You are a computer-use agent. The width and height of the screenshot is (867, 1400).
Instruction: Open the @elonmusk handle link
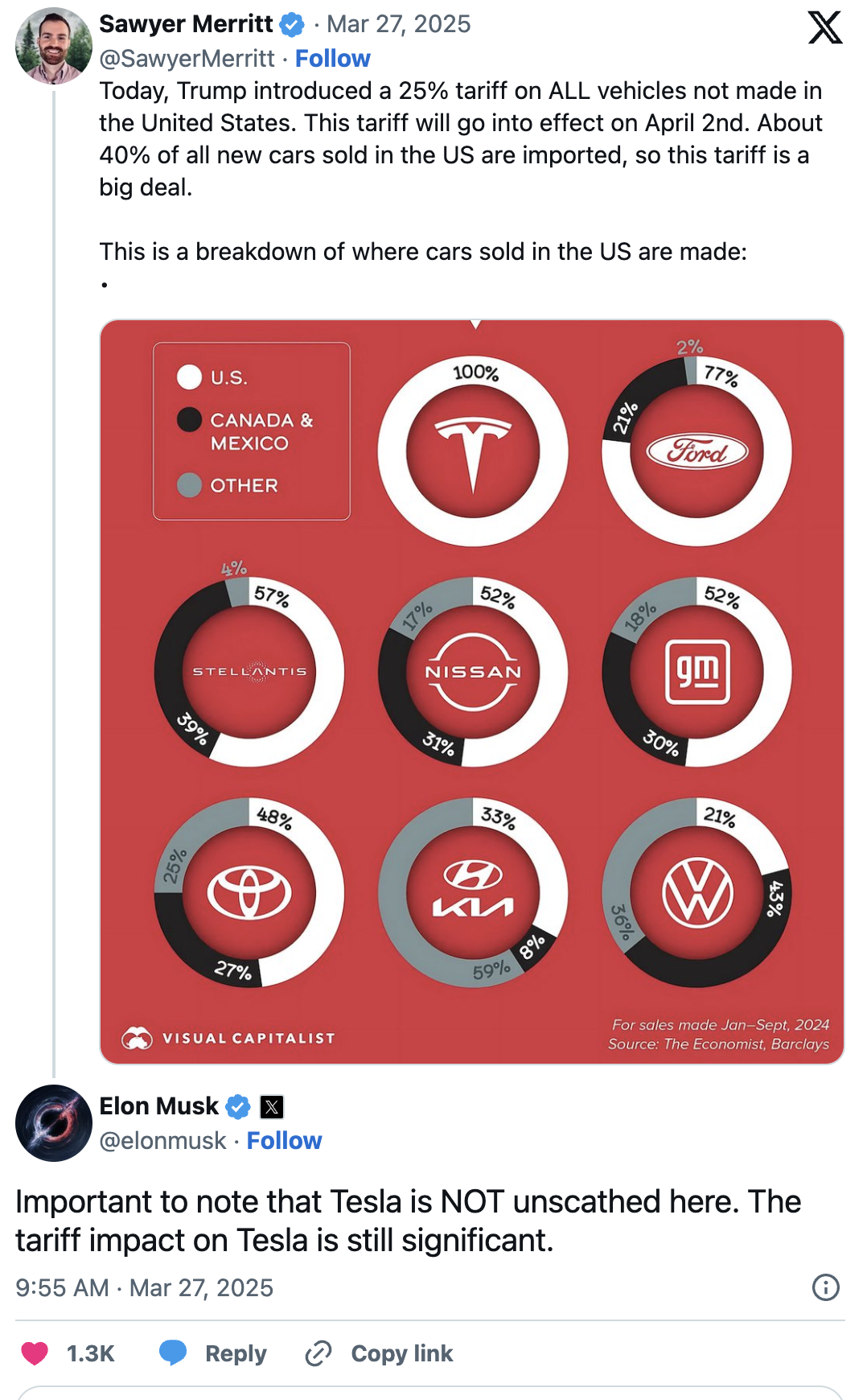pyautogui.click(x=162, y=1141)
